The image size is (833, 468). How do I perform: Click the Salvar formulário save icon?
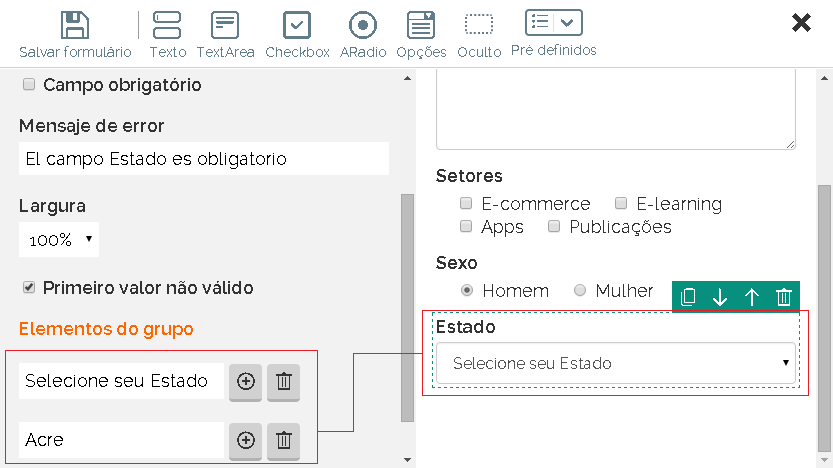pyautogui.click(x=74, y=26)
